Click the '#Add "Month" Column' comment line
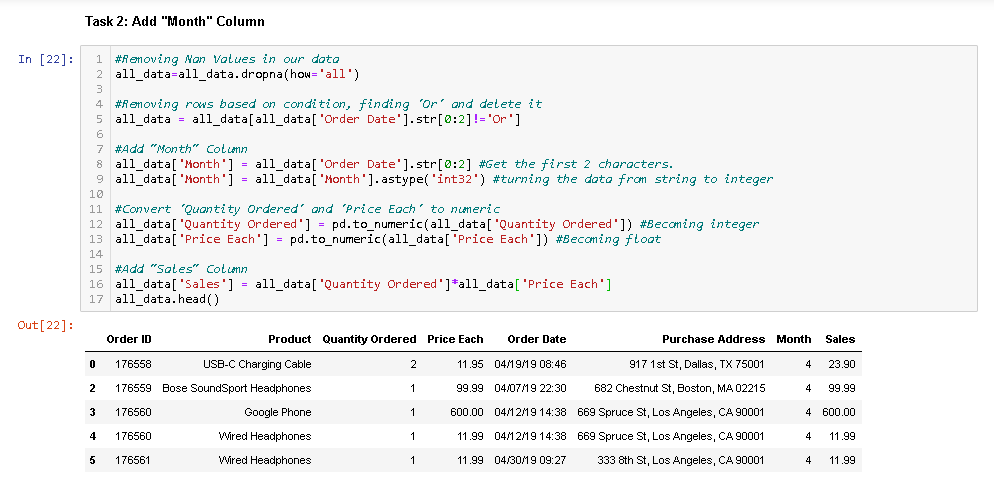This screenshot has height=480, width=994. (x=181, y=149)
